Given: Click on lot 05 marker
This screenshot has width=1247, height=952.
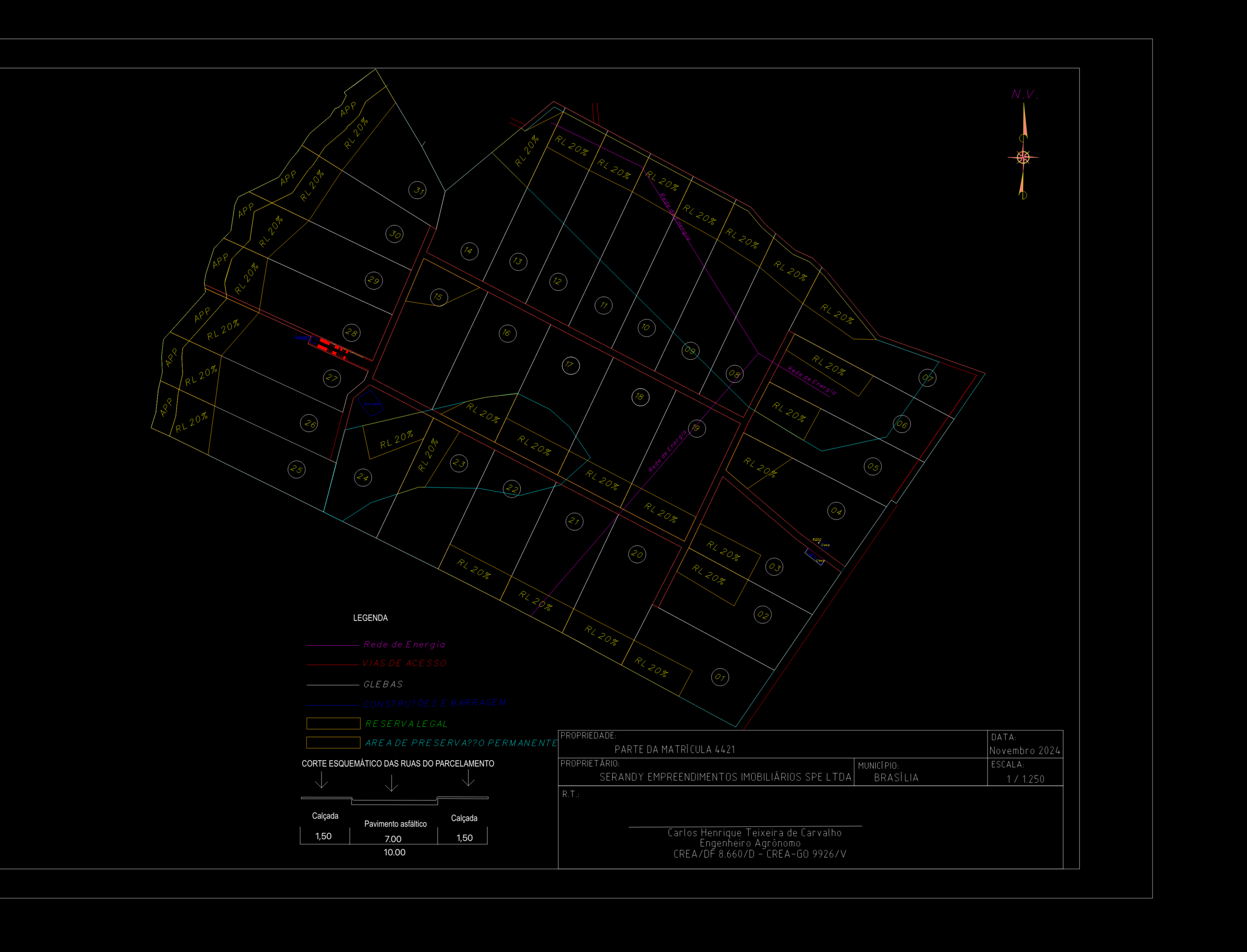Looking at the screenshot, I should [x=873, y=467].
